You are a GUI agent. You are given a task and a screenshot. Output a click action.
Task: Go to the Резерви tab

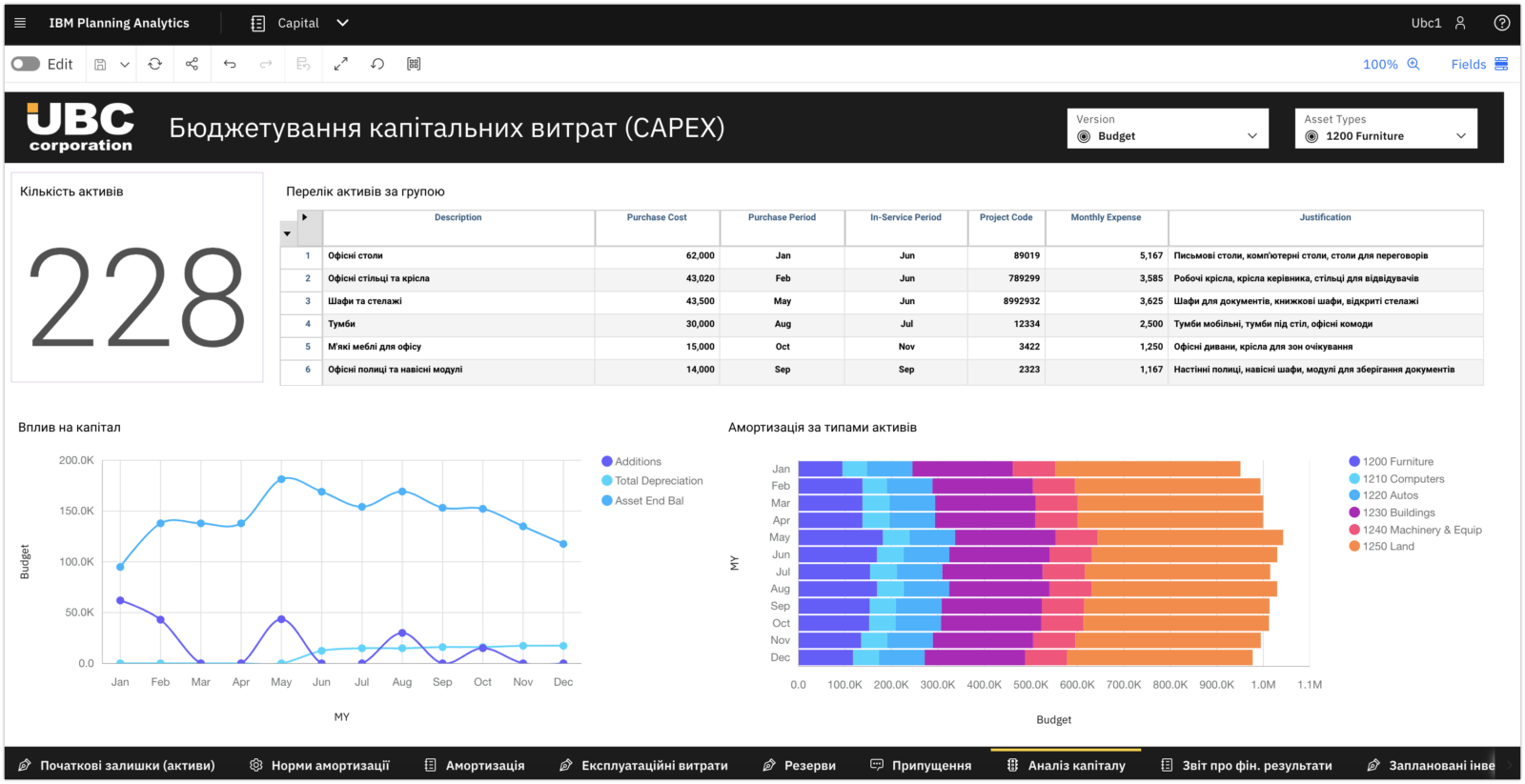click(800, 765)
